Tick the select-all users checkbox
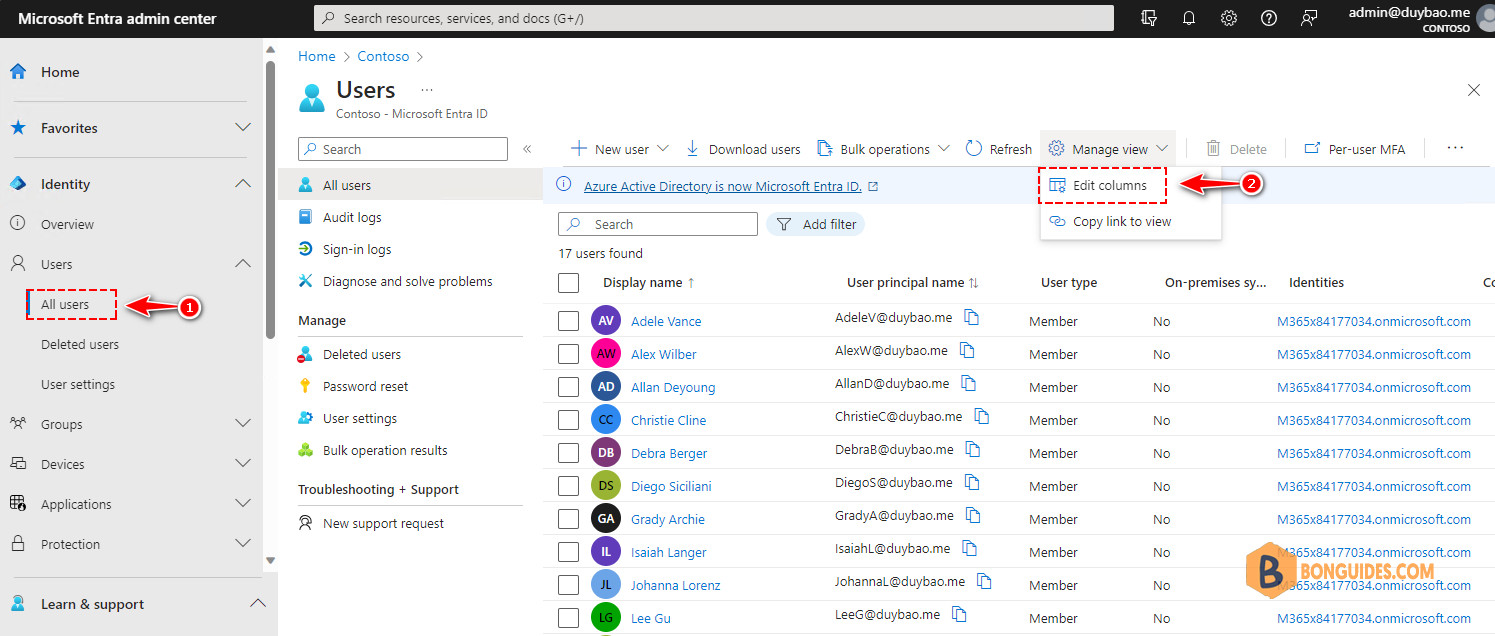Image resolution: width=1495 pixels, height=636 pixels. (x=568, y=283)
